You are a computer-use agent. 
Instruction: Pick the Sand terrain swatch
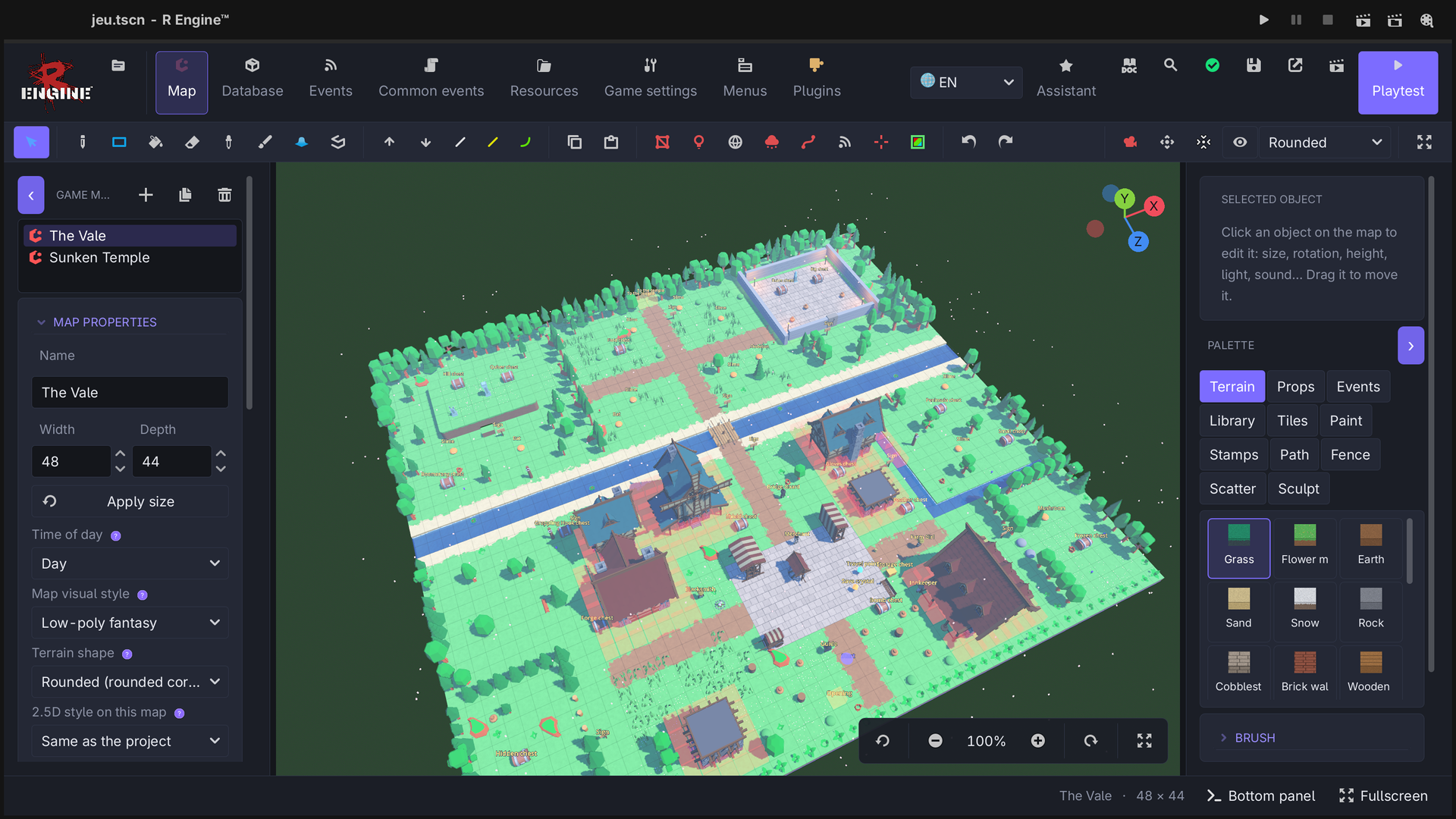tap(1238, 610)
